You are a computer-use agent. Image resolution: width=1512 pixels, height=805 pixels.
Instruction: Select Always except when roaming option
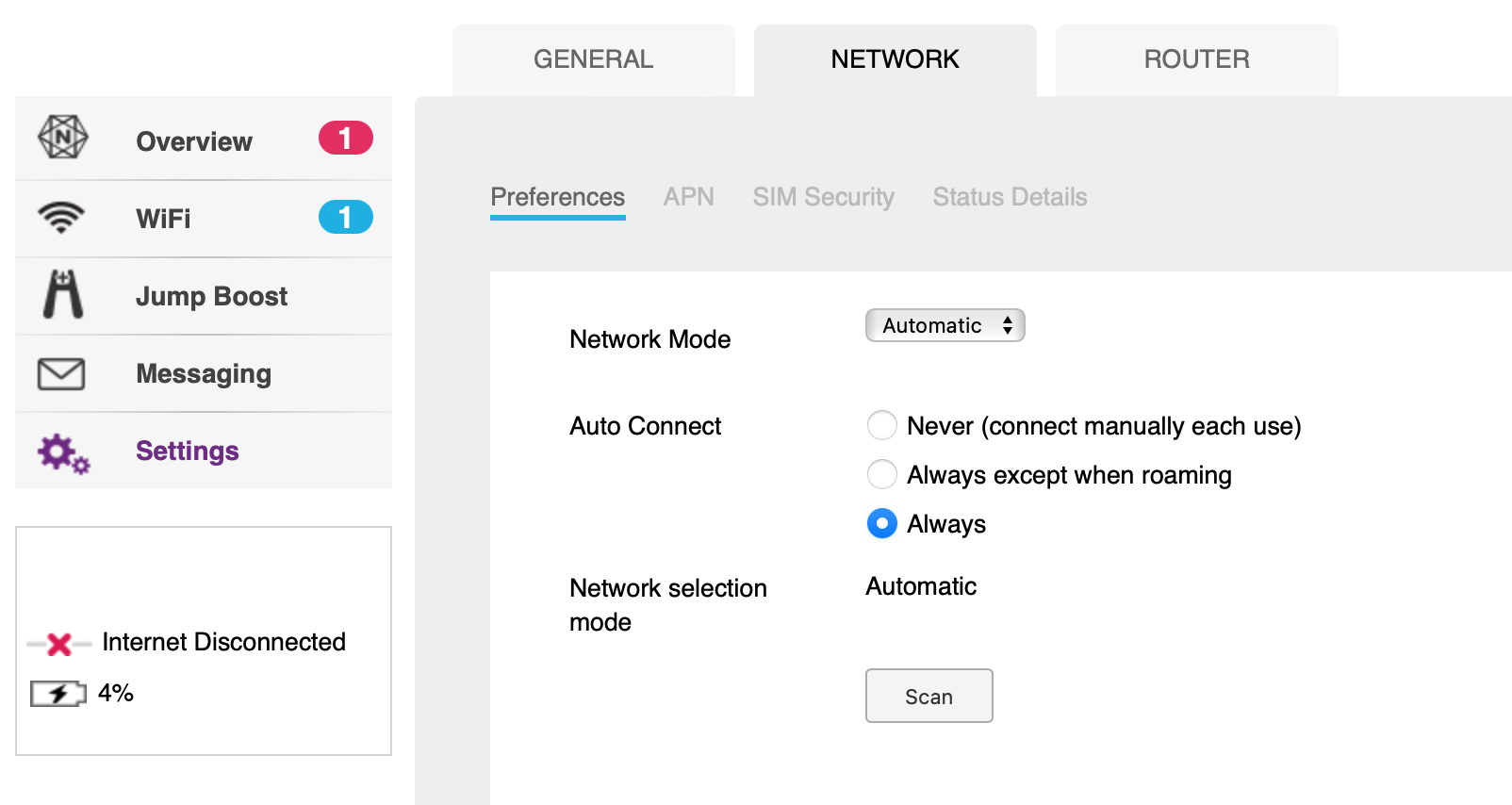coord(882,474)
